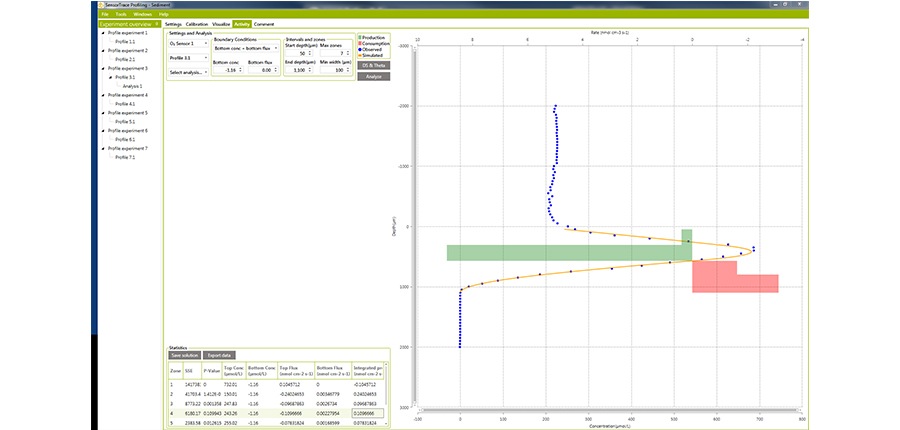The width and height of the screenshot is (900, 430).
Task: Switch to the Settings tab
Action: coord(173,24)
